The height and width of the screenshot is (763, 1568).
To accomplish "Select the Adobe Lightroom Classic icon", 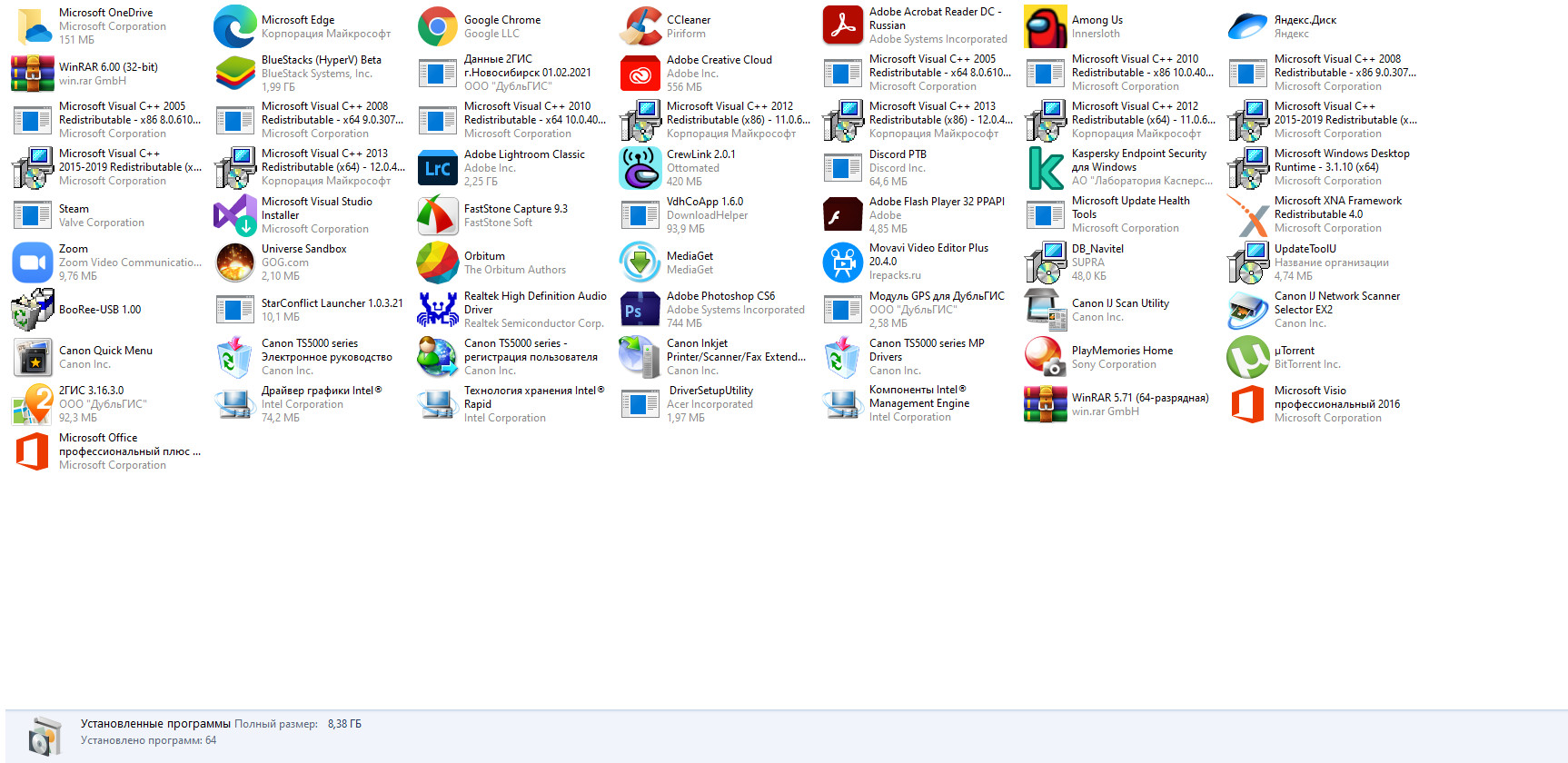I will pyautogui.click(x=438, y=168).
